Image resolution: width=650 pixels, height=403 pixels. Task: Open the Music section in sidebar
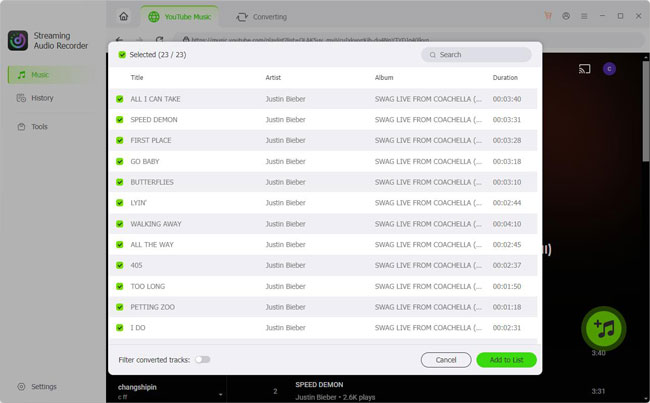[50, 75]
